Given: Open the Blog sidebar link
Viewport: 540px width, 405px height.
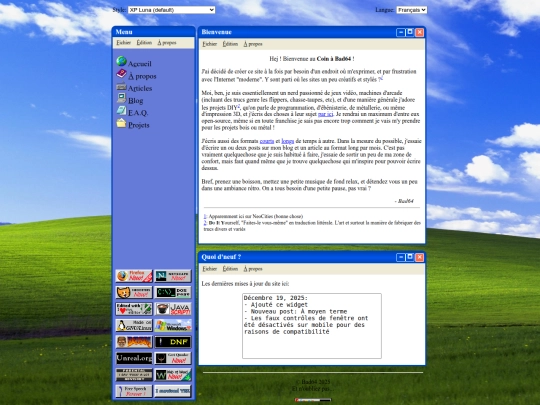Looking at the screenshot, I should 135,101.
